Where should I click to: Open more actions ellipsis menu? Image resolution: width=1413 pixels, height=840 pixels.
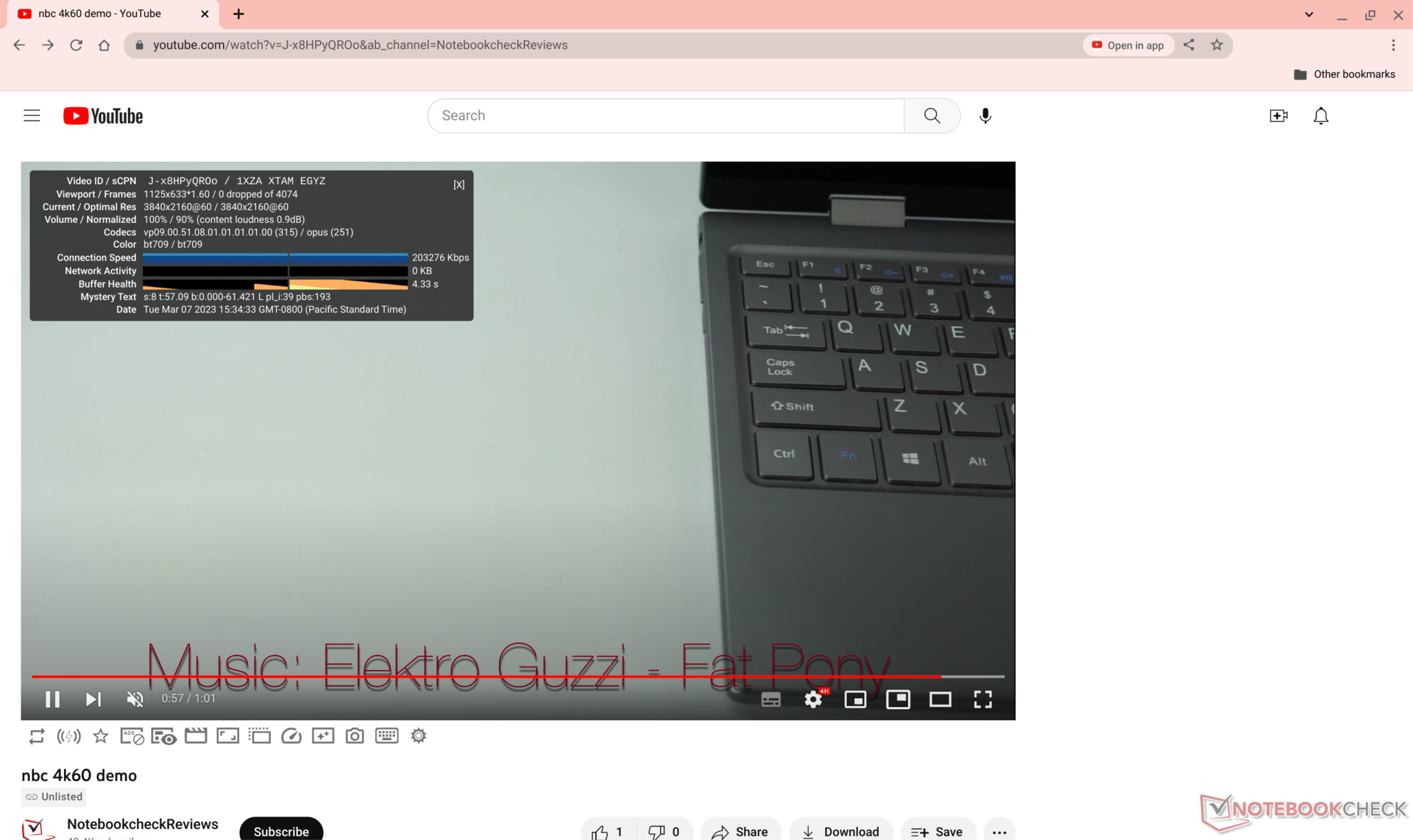[x=999, y=831]
